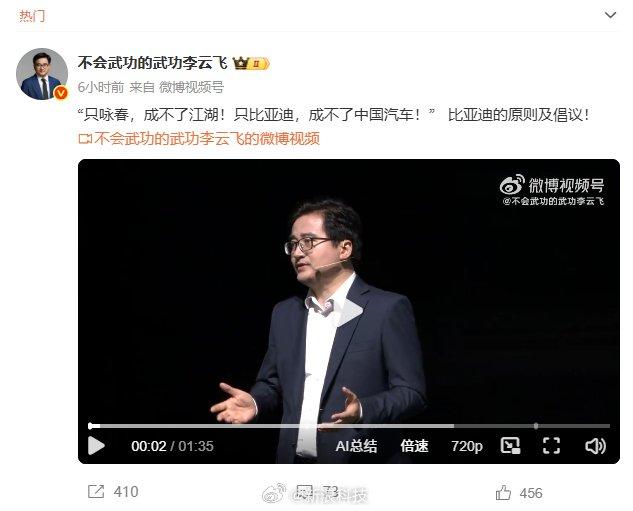Click the AI总结 button
The height and width of the screenshot is (511, 633).
[356, 446]
